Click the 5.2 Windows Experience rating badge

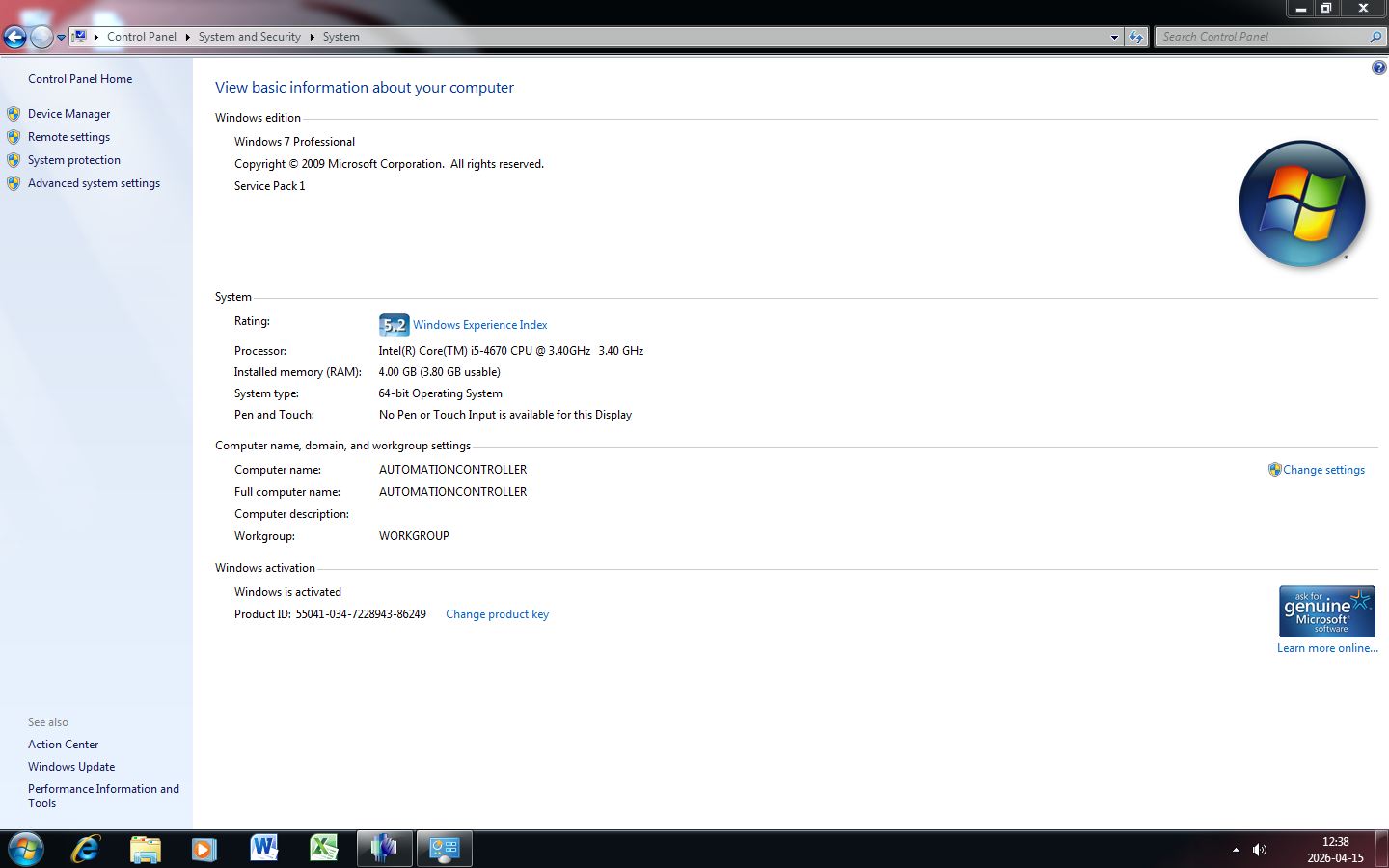pyautogui.click(x=394, y=325)
